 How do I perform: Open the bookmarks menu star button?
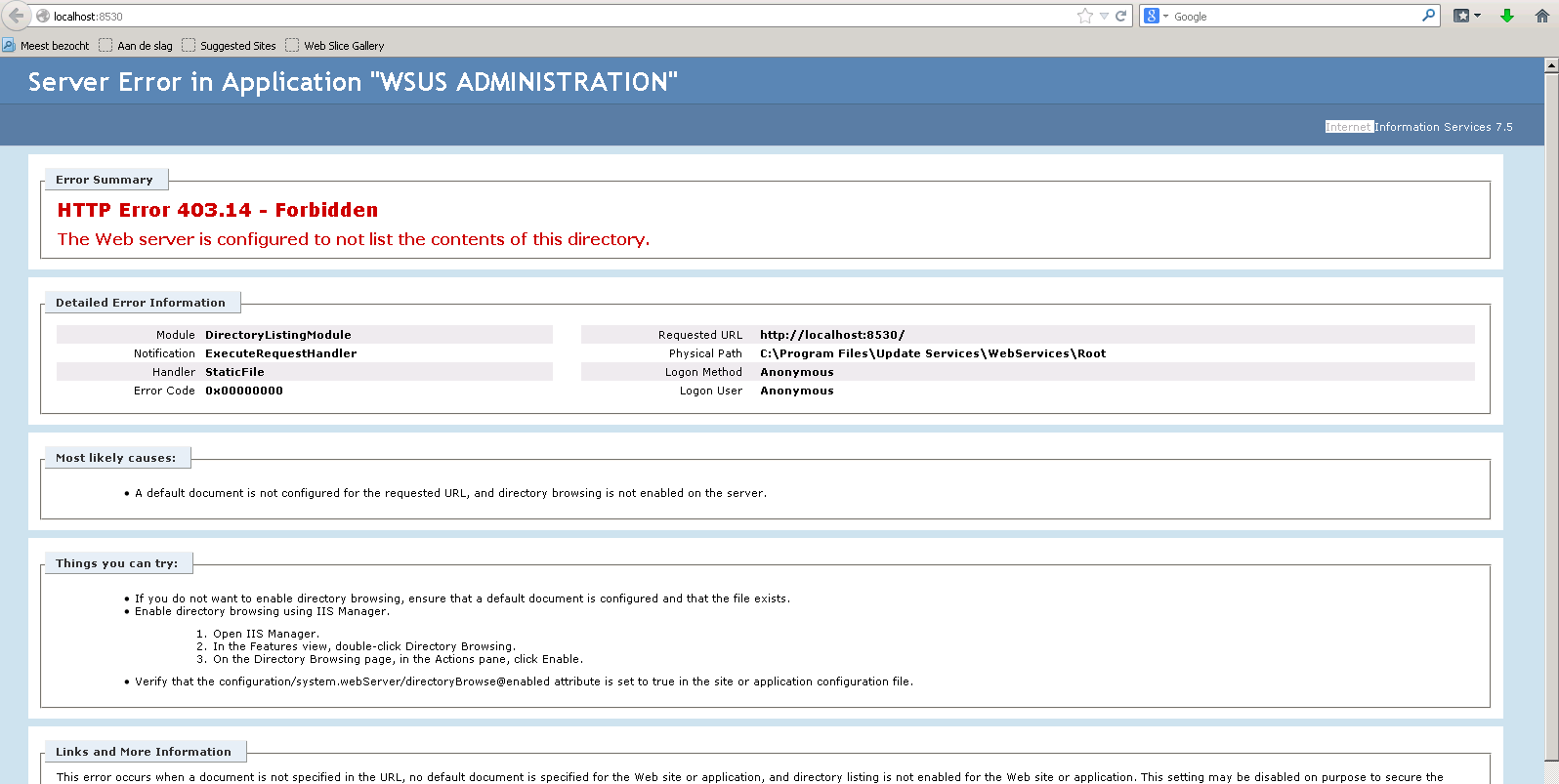pos(1461,16)
